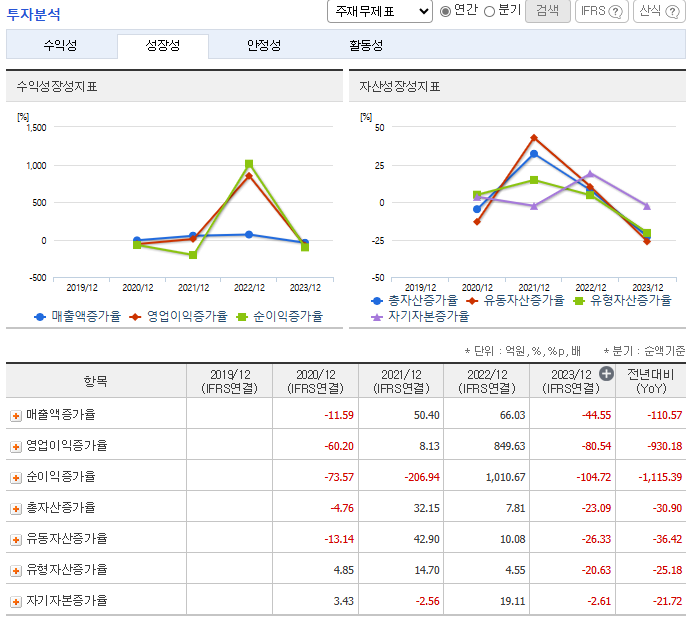Click the value 1,010.67 in the table
686x619 pixels.
(x=505, y=478)
